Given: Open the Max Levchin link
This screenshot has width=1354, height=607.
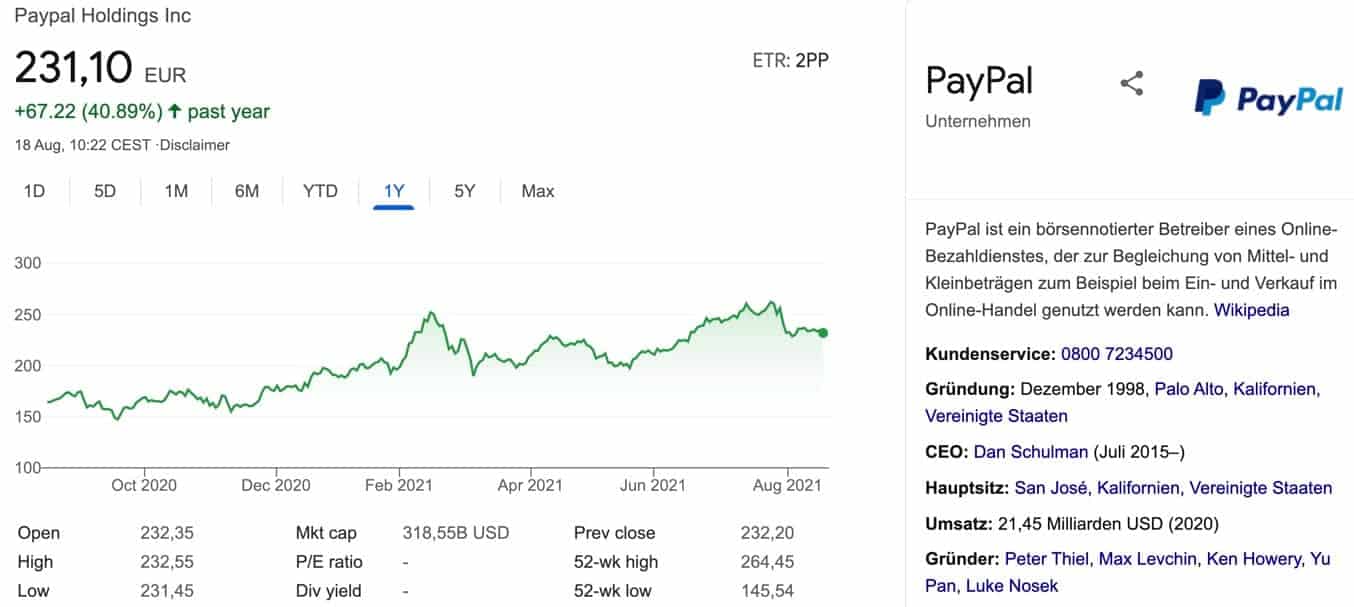Looking at the screenshot, I should coord(1147,559).
